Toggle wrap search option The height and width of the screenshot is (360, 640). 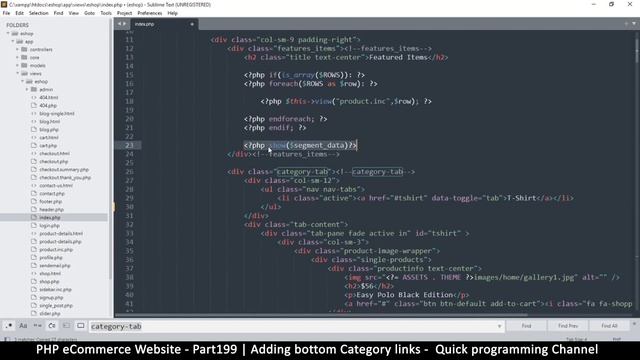(52, 326)
